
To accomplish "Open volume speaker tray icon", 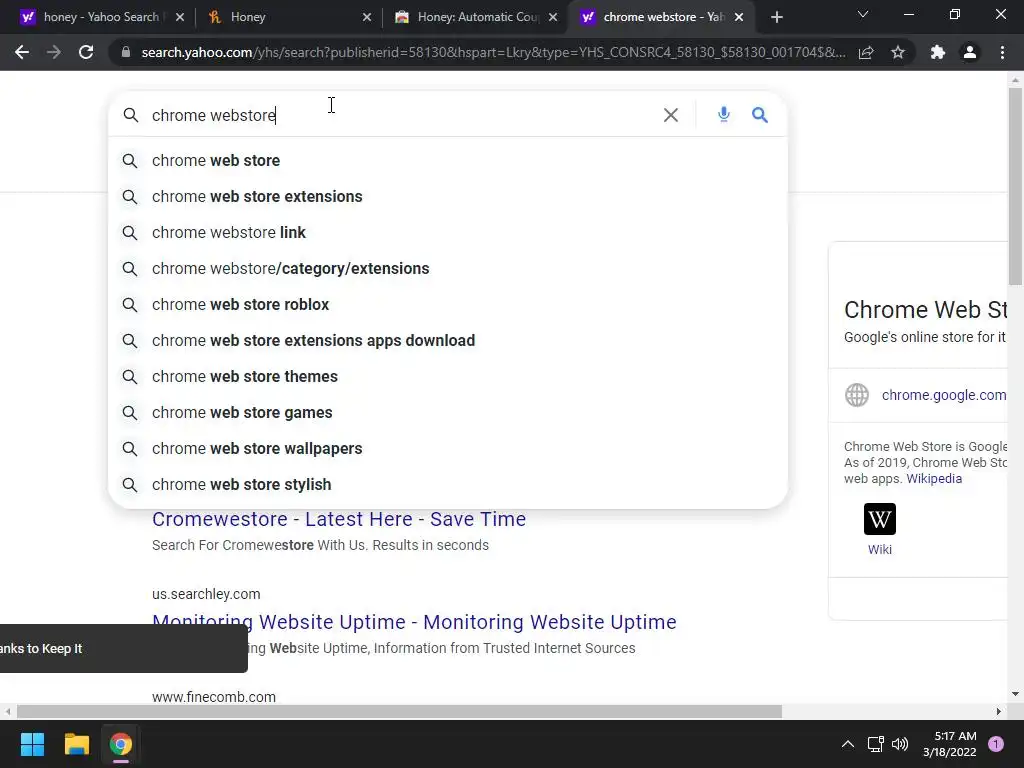I will pos(900,744).
